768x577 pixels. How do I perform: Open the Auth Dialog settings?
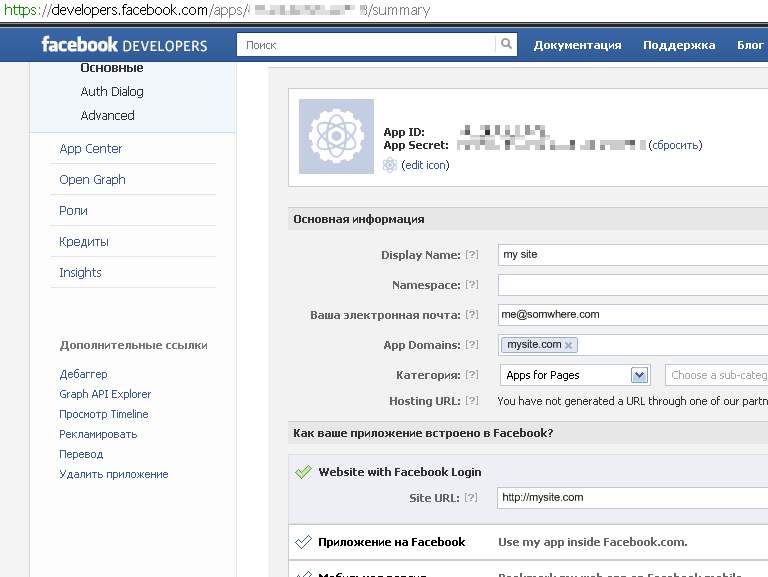[112, 92]
